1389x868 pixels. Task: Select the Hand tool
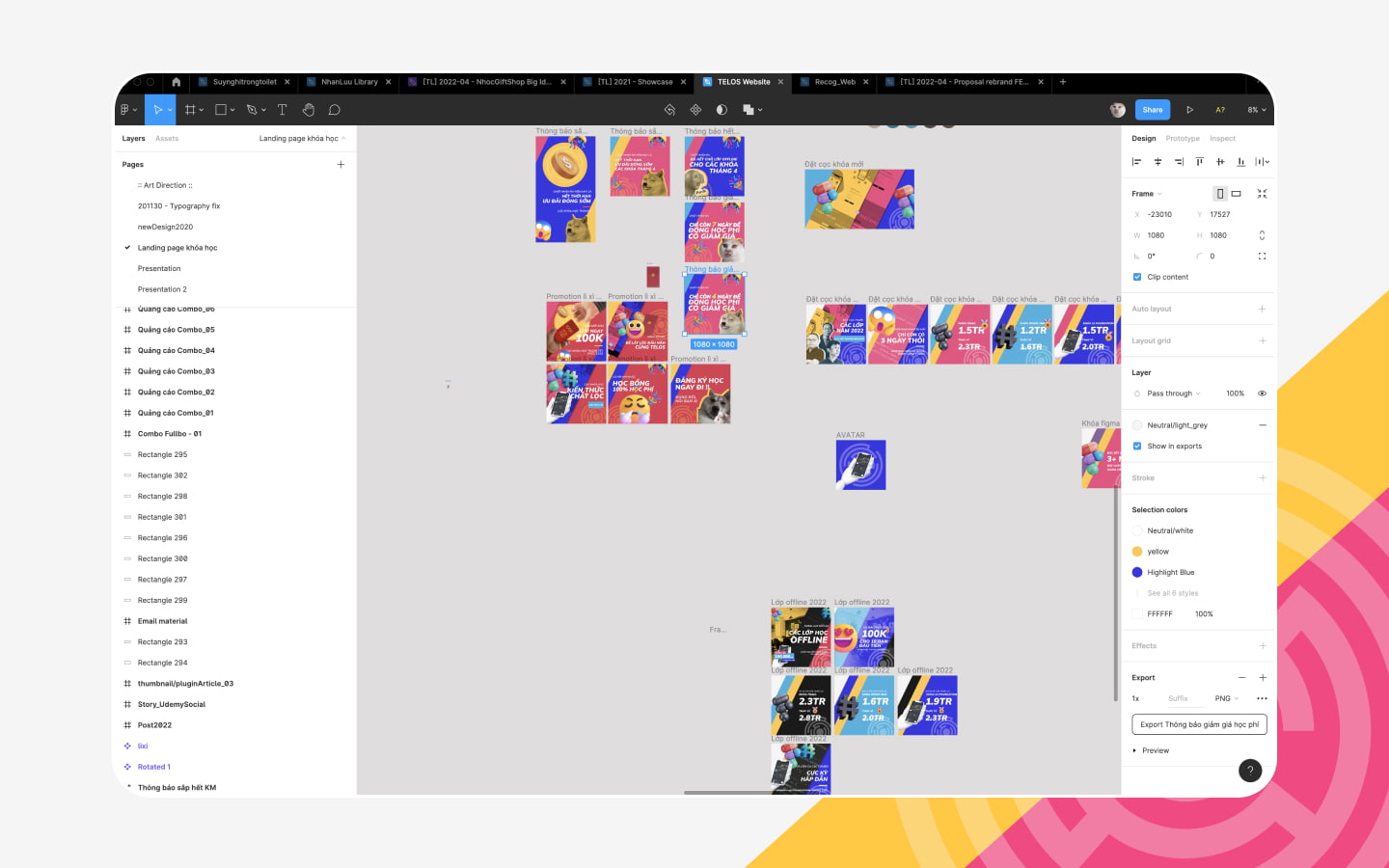click(x=309, y=110)
